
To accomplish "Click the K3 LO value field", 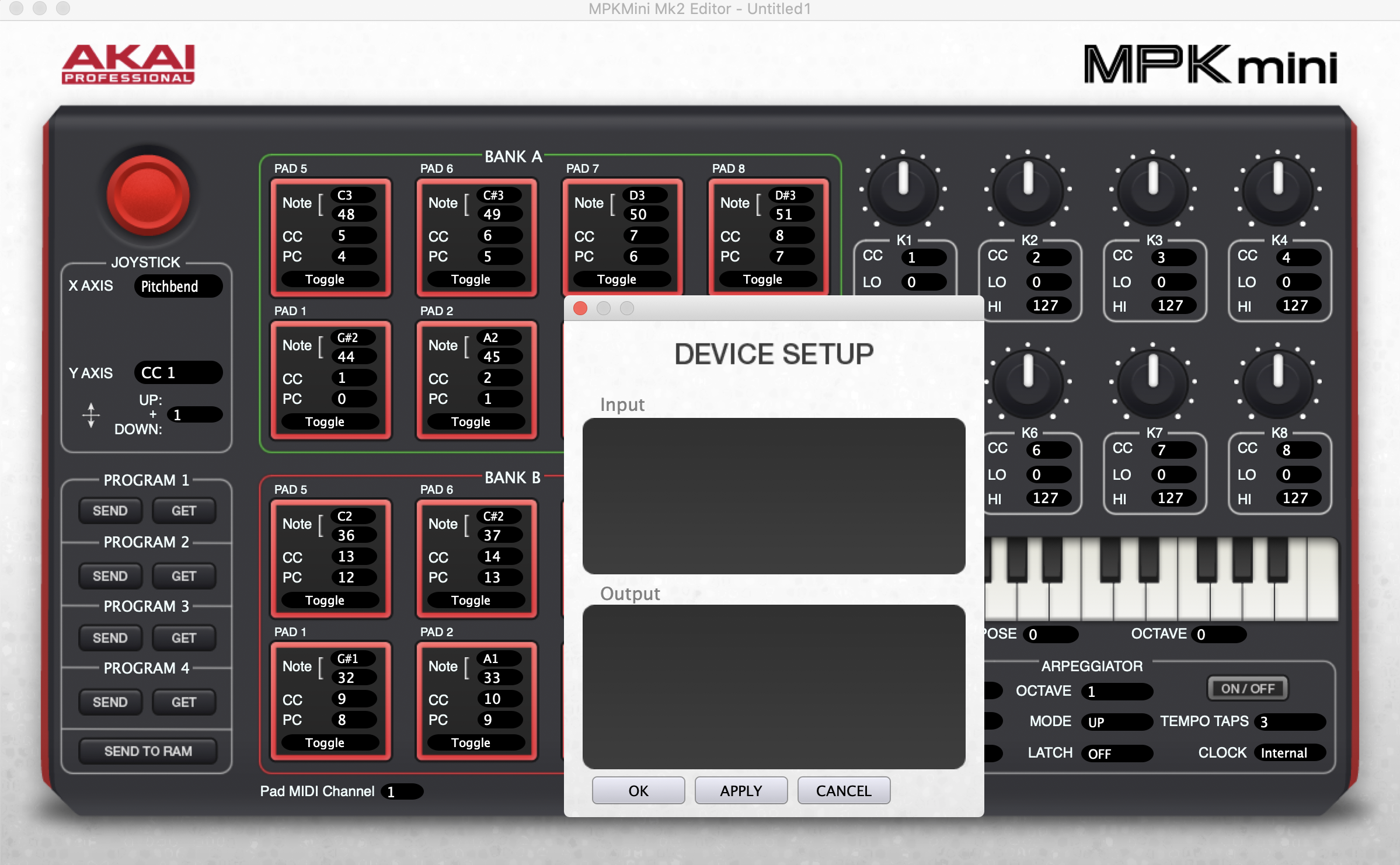I will click(x=1173, y=282).
